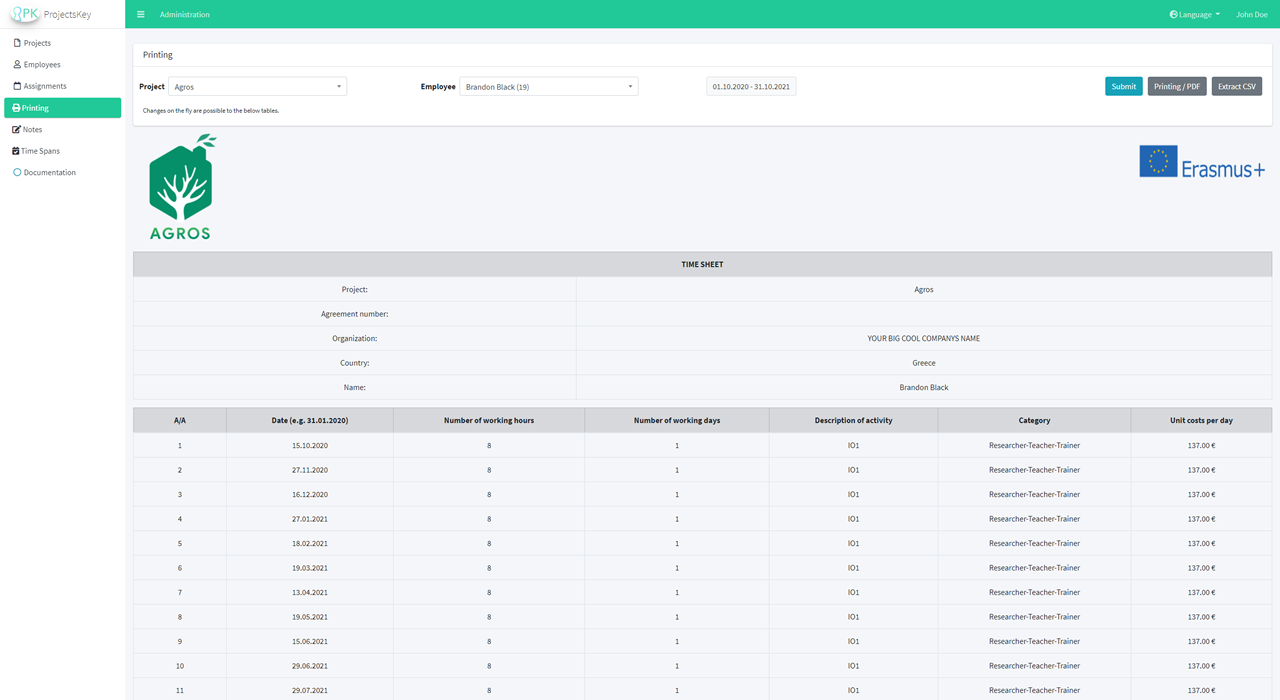Screen dimensions: 1280x700
Task: Select the Printing sidebar menu item
Action: [x=62, y=108]
